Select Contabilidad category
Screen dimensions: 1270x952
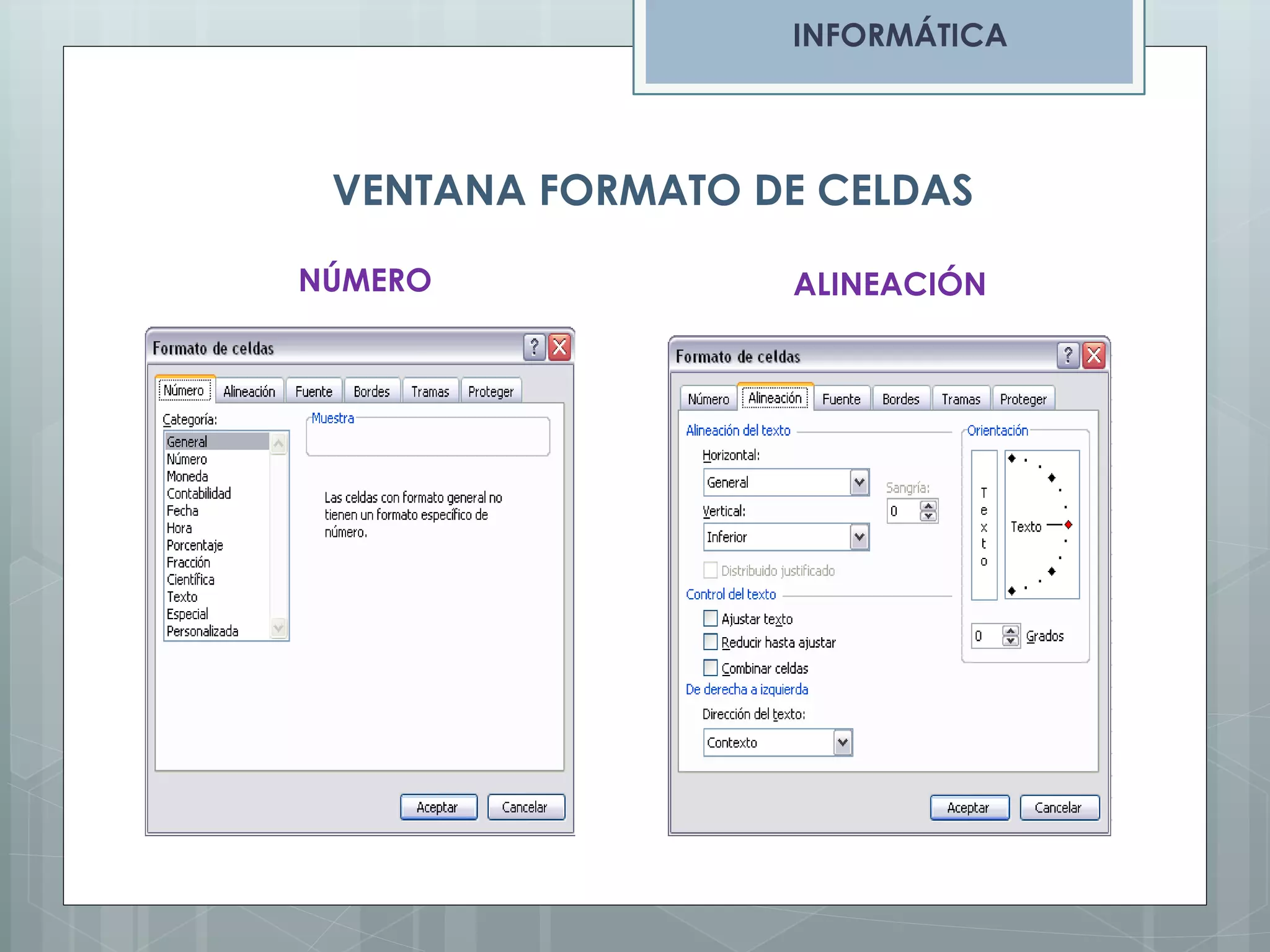tap(217, 493)
